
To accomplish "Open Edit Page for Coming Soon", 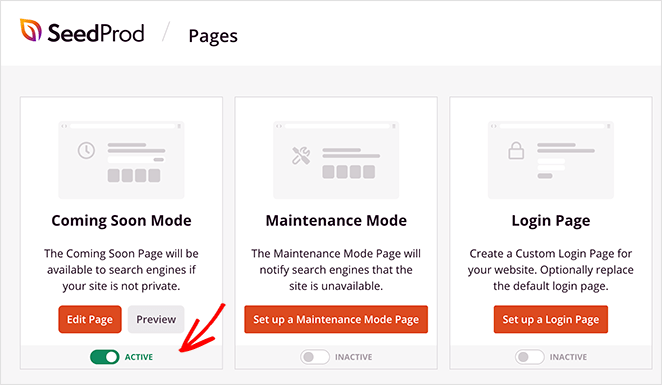I will 90,320.
